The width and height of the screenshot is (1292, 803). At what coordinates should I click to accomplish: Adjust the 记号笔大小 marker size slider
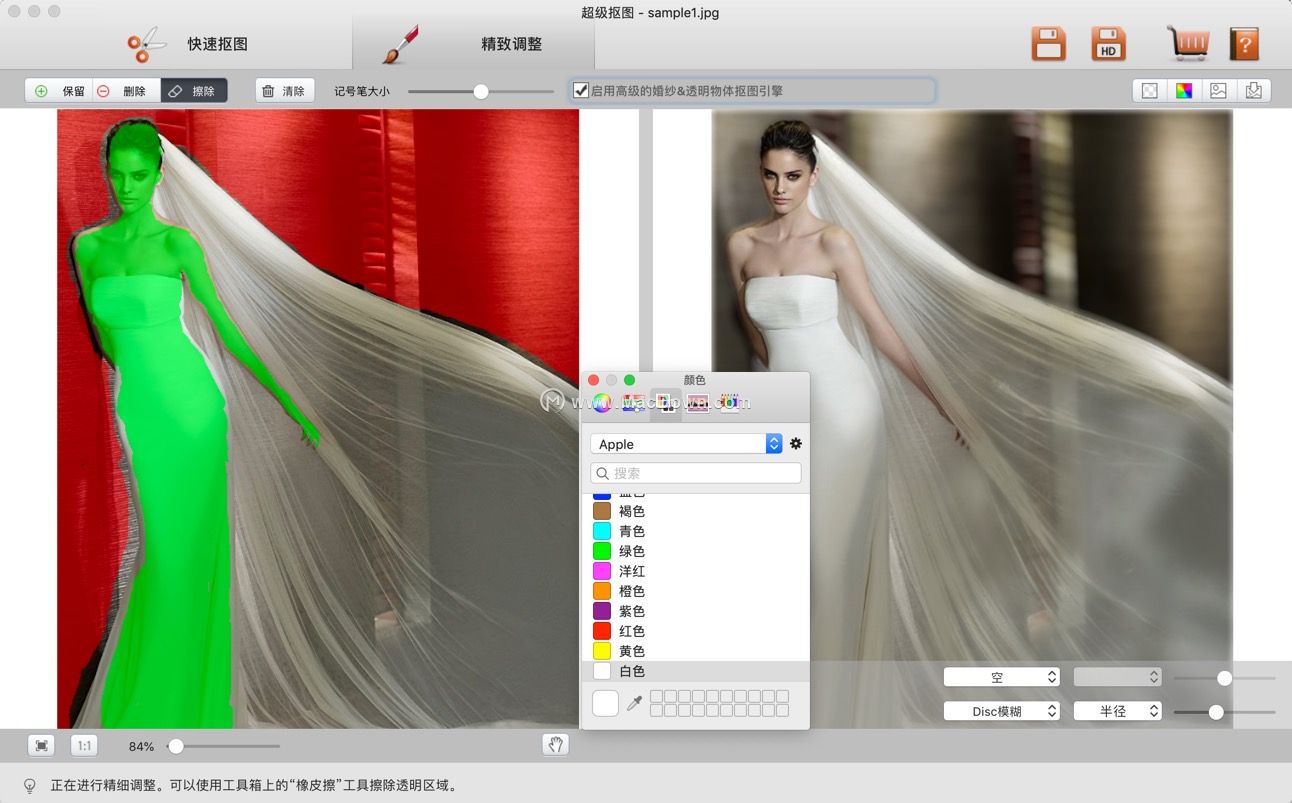point(481,91)
